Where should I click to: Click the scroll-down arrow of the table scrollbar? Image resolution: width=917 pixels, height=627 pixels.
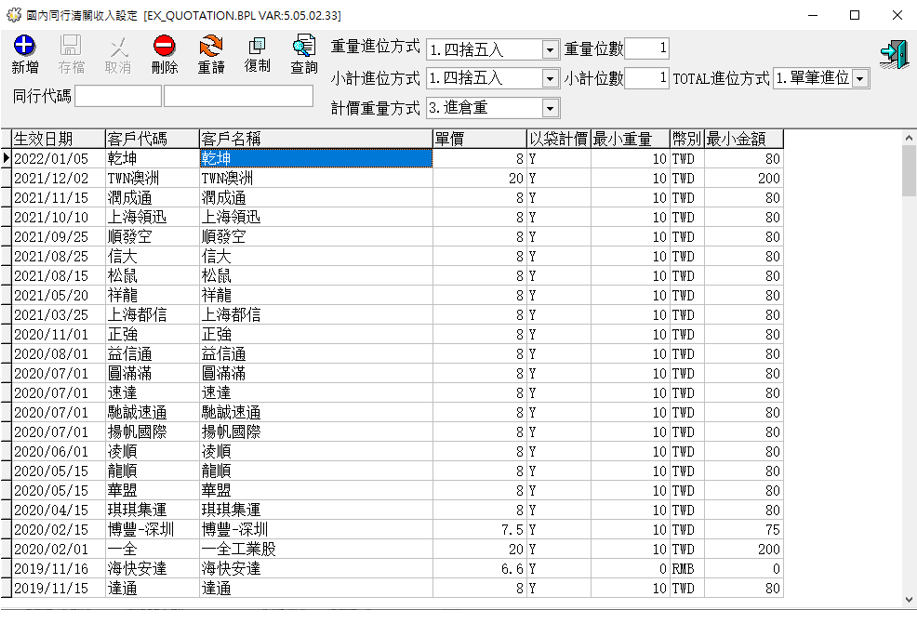[909, 599]
